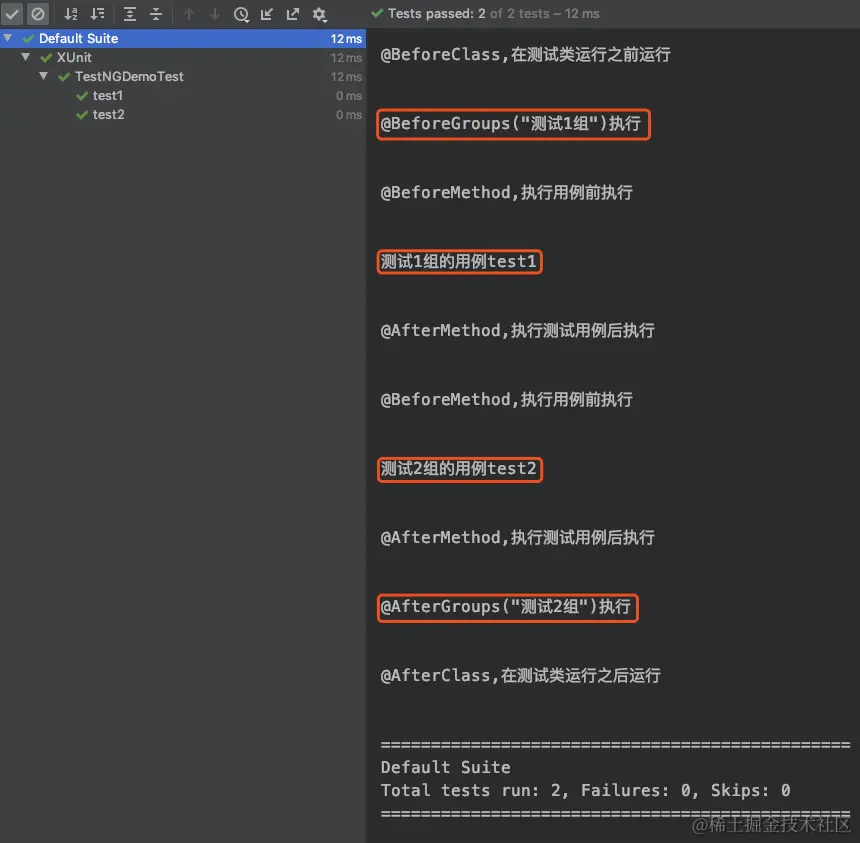Click the green check beside XUnit
Image resolution: width=860 pixels, height=843 pixels.
point(46,58)
